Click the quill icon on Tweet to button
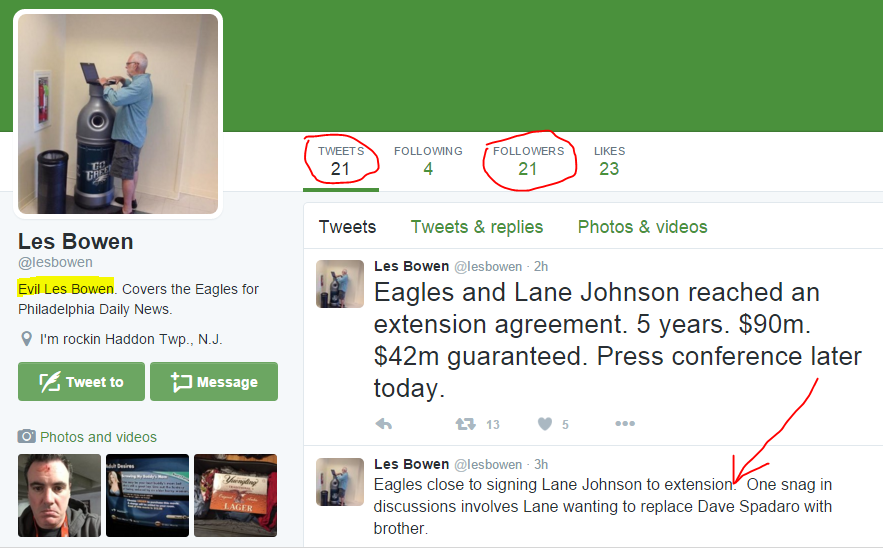Screen dimensions: 883x548 coord(50,382)
